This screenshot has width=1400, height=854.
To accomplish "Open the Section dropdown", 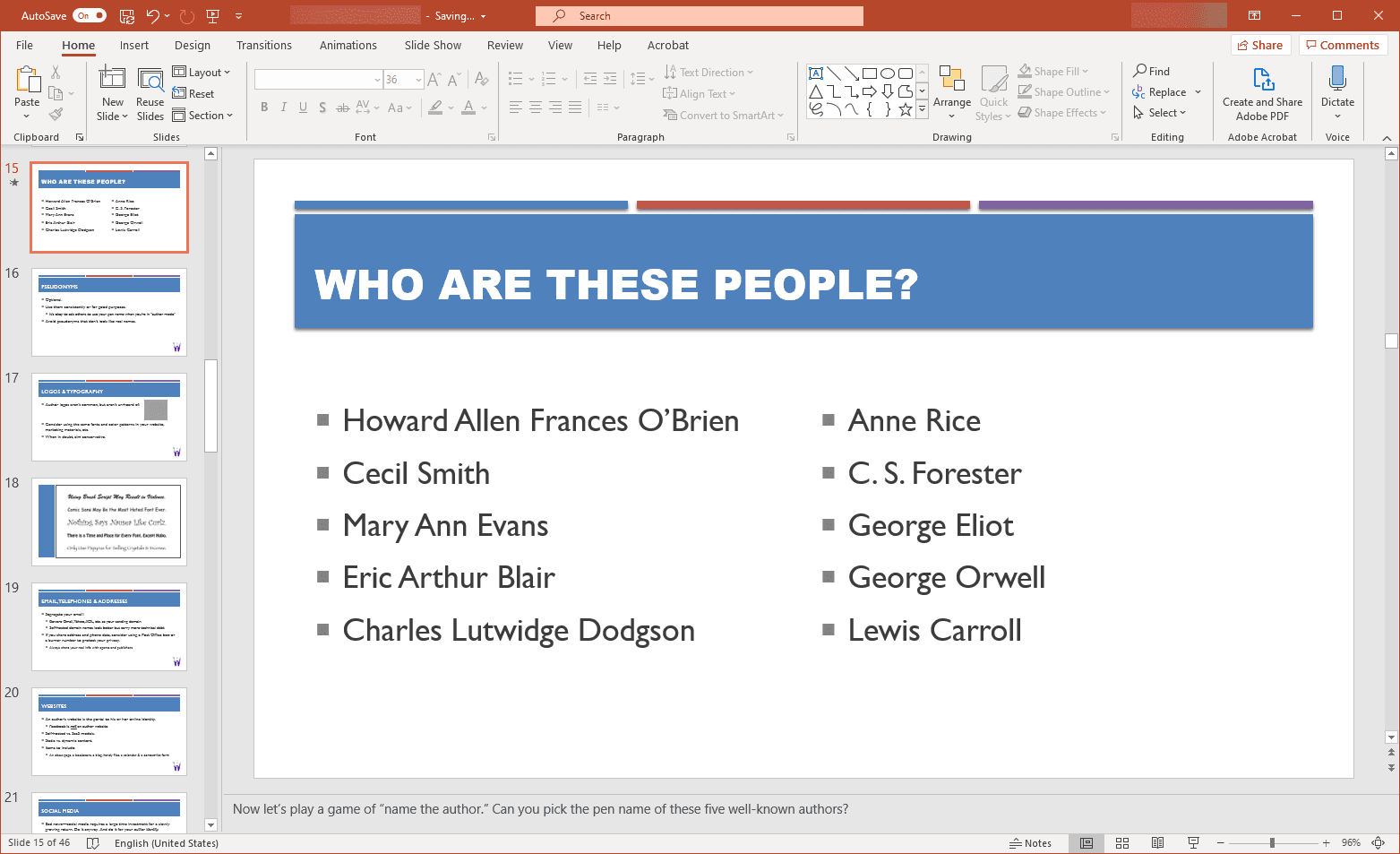I will pyautogui.click(x=203, y=116).
